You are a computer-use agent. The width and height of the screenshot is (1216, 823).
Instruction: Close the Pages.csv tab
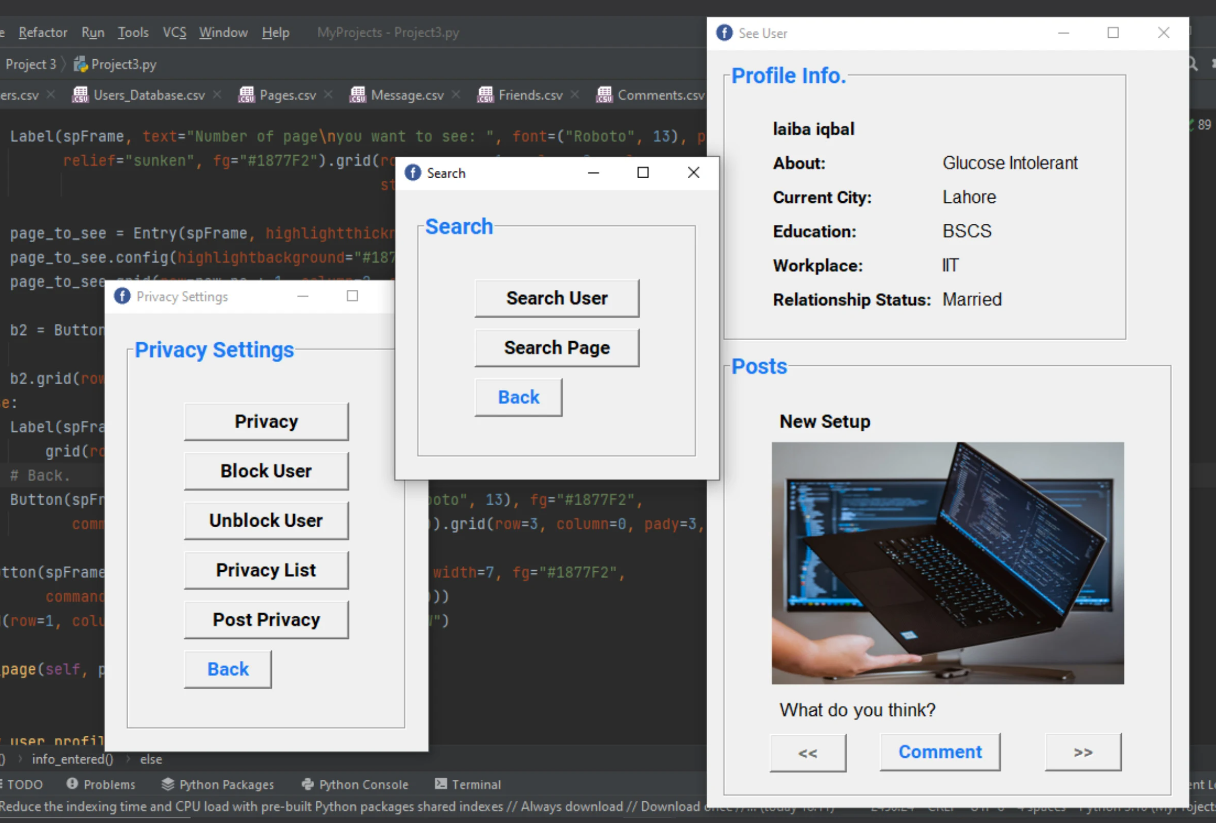click(x=329, y=95)
